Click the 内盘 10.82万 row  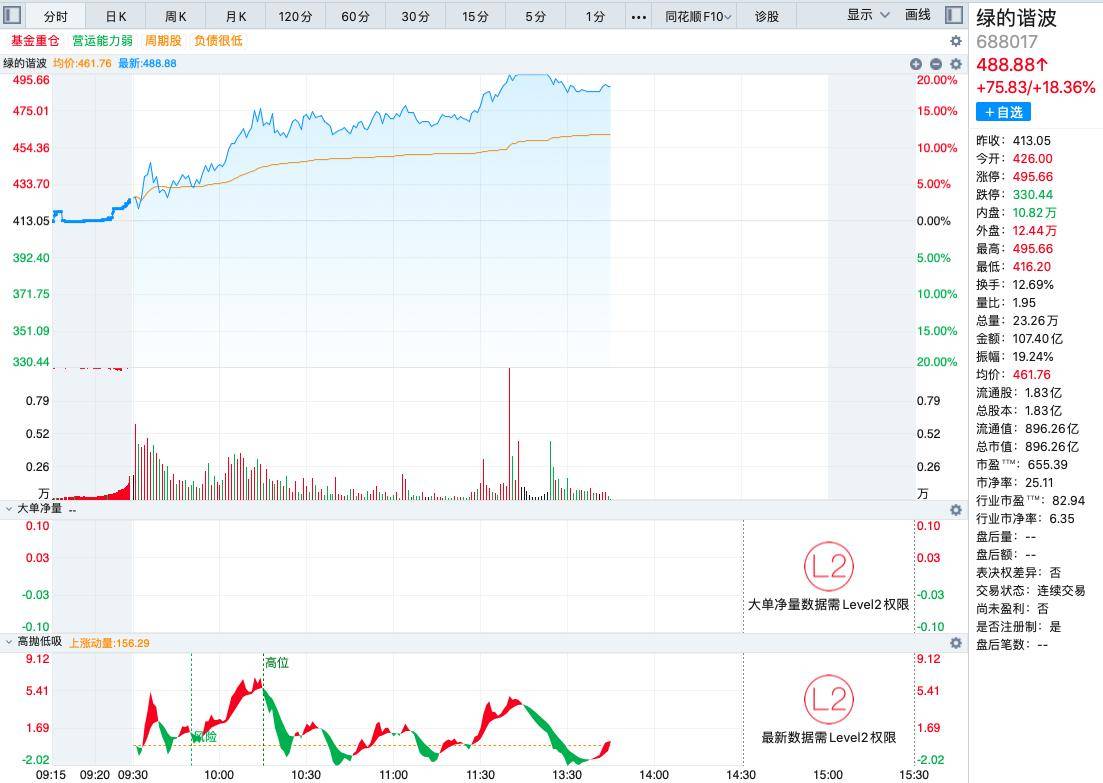click(x=1016, y=212)
